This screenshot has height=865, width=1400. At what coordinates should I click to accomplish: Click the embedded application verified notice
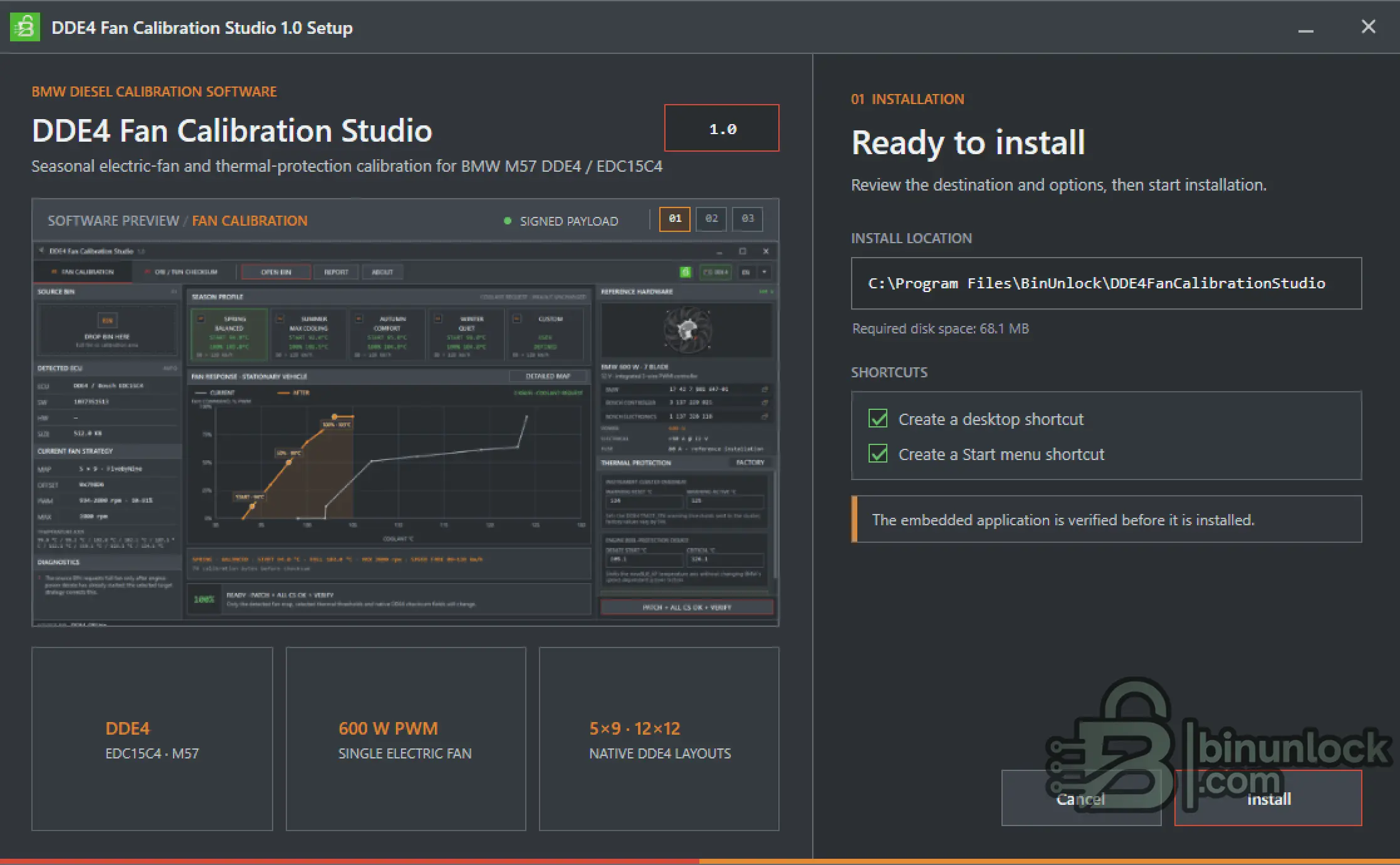(x=1106, y=520)
